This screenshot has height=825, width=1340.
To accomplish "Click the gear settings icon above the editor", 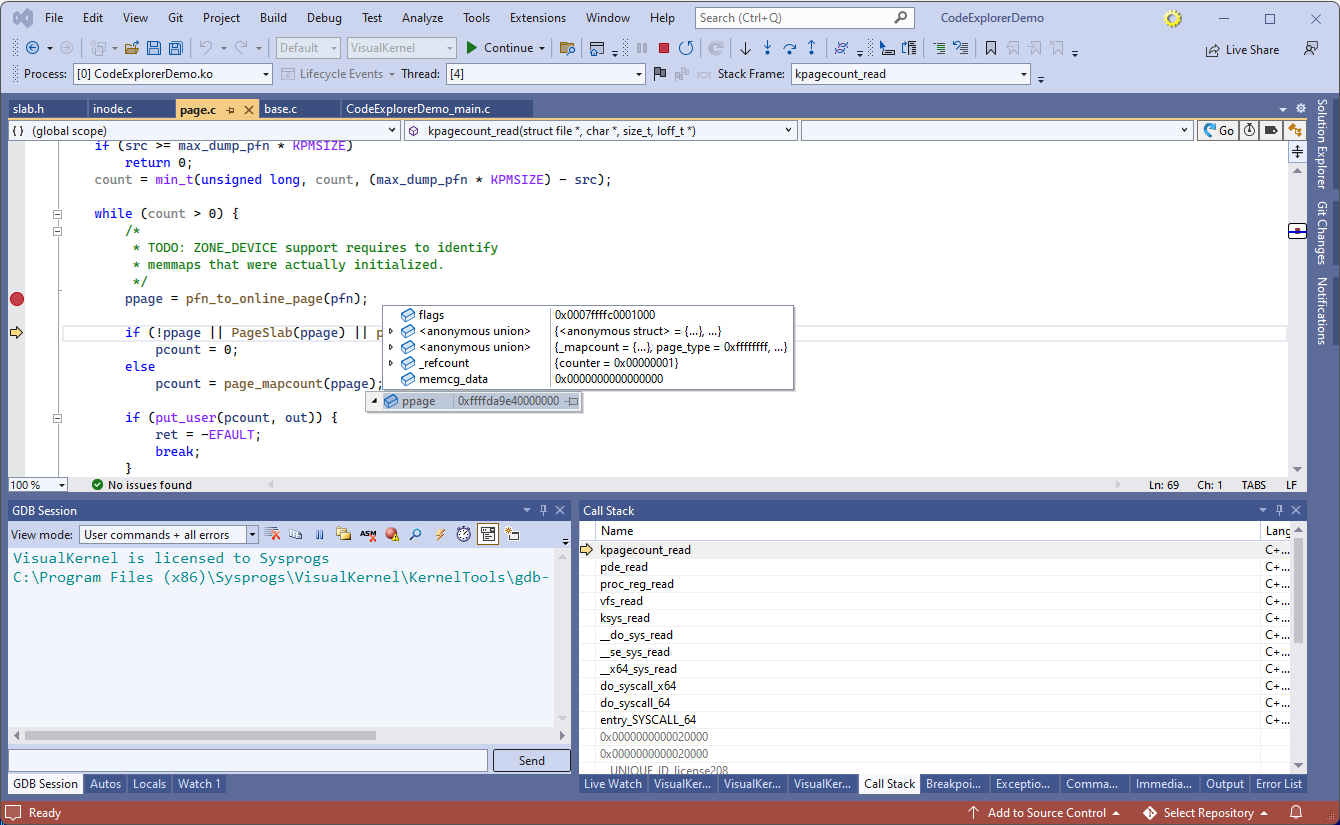I will [1301, 108].
